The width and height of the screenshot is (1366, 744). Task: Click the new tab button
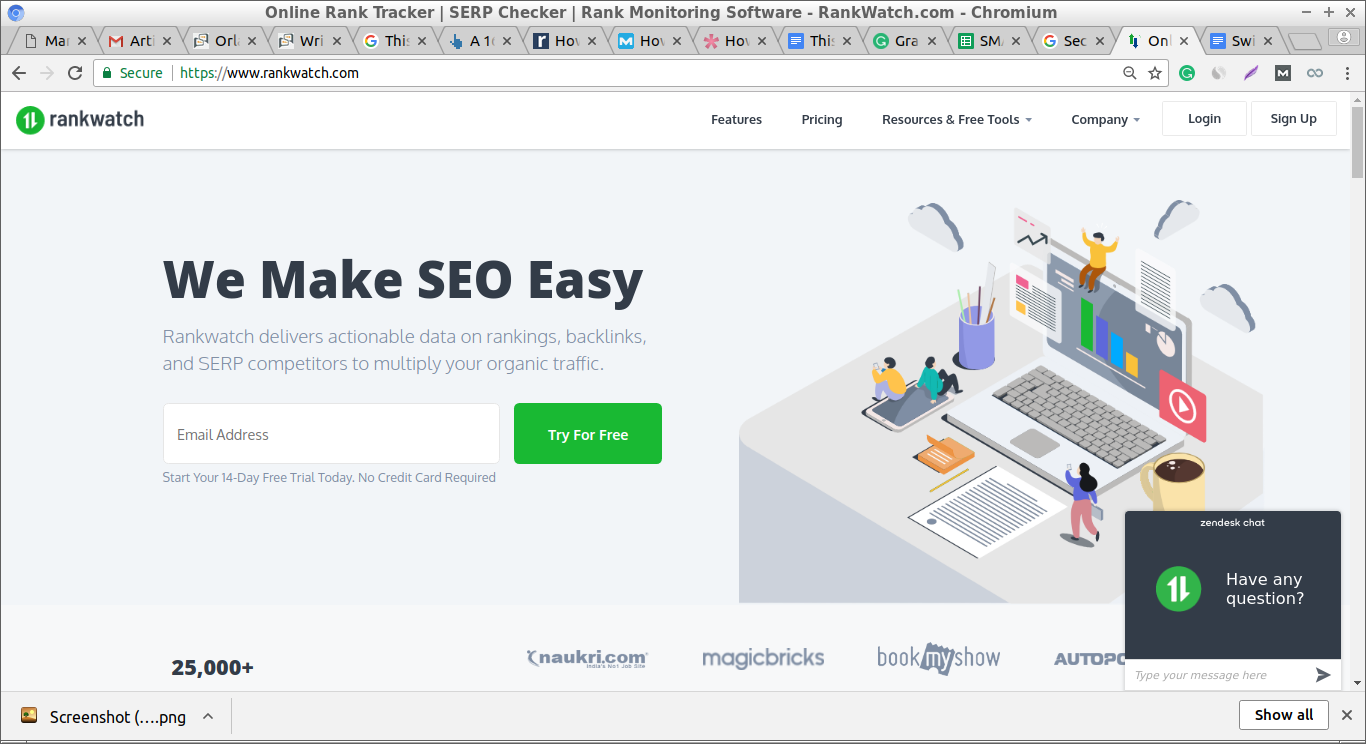click(1304, 41)
